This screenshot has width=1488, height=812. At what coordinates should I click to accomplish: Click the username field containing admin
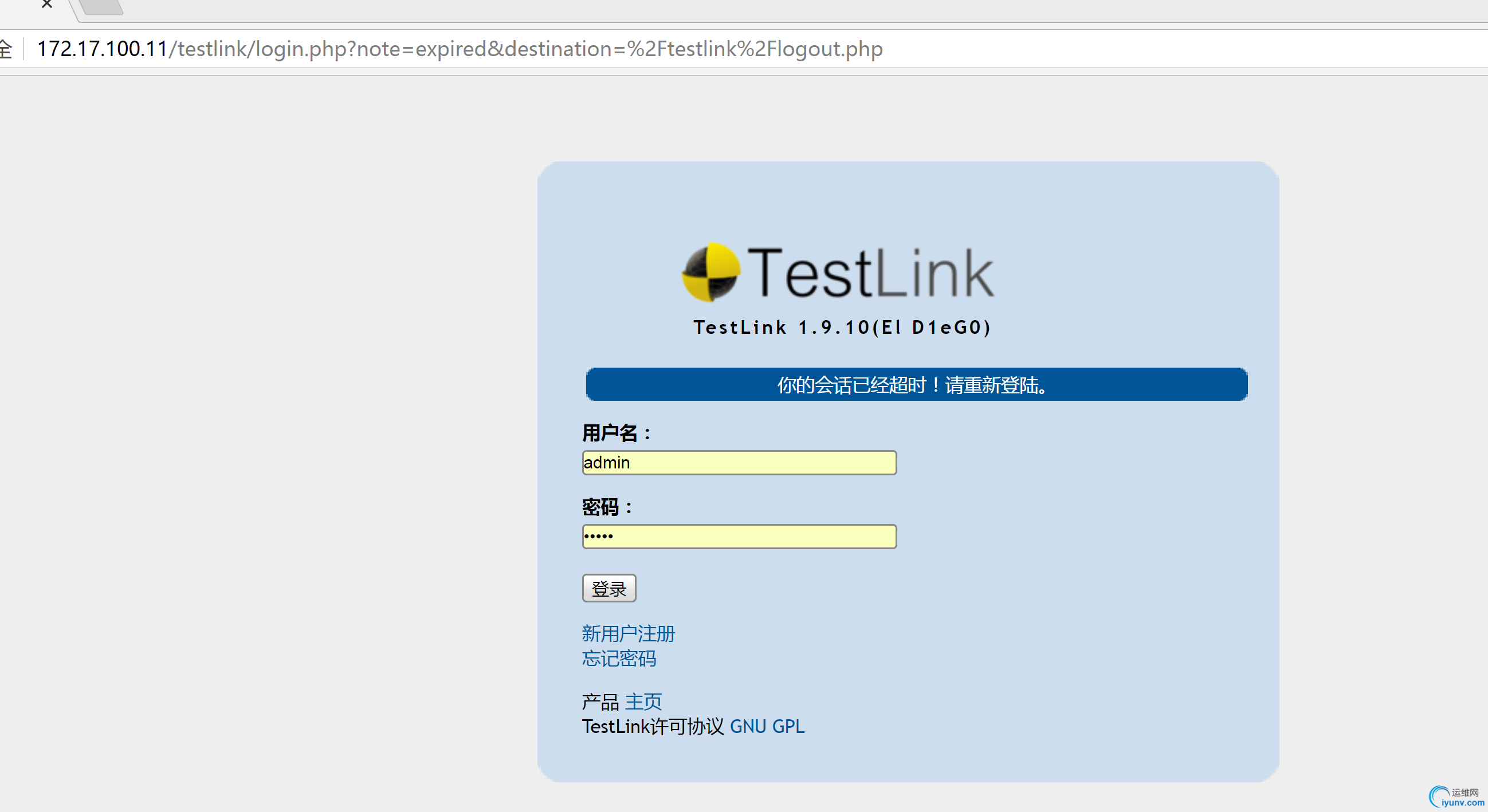click(739, 463)
